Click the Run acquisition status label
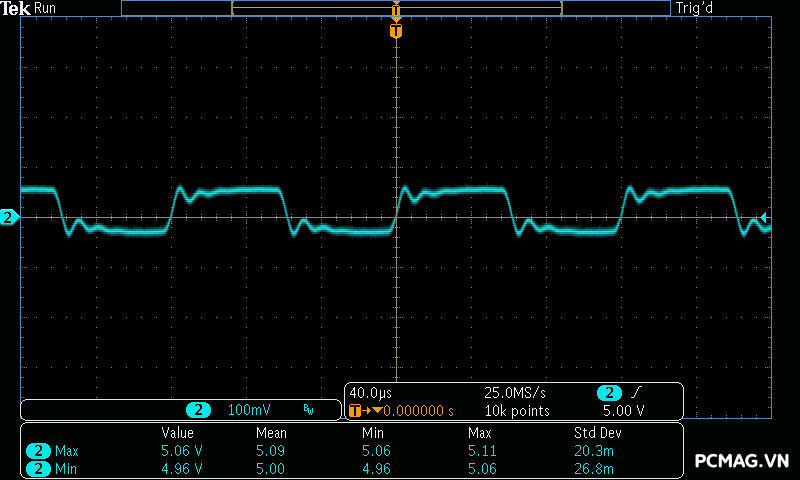Screen dimensions: 800x480 (46, 8)
